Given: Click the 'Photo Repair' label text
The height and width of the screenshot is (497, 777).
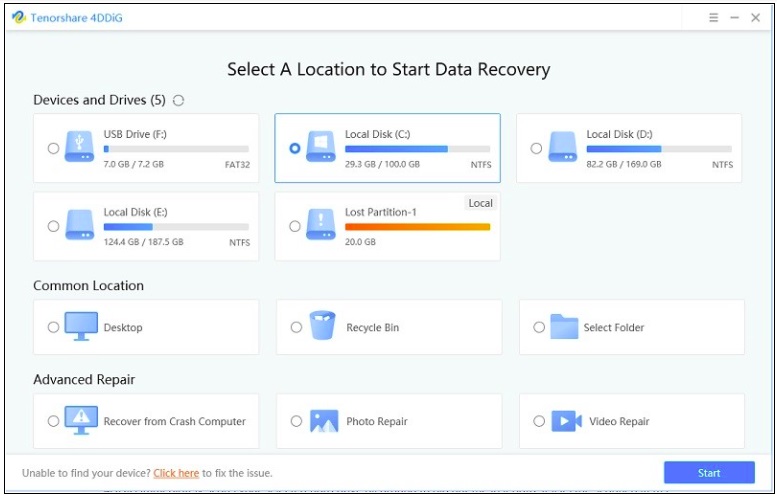Looking at the screenshot, I should click(377, 422).
